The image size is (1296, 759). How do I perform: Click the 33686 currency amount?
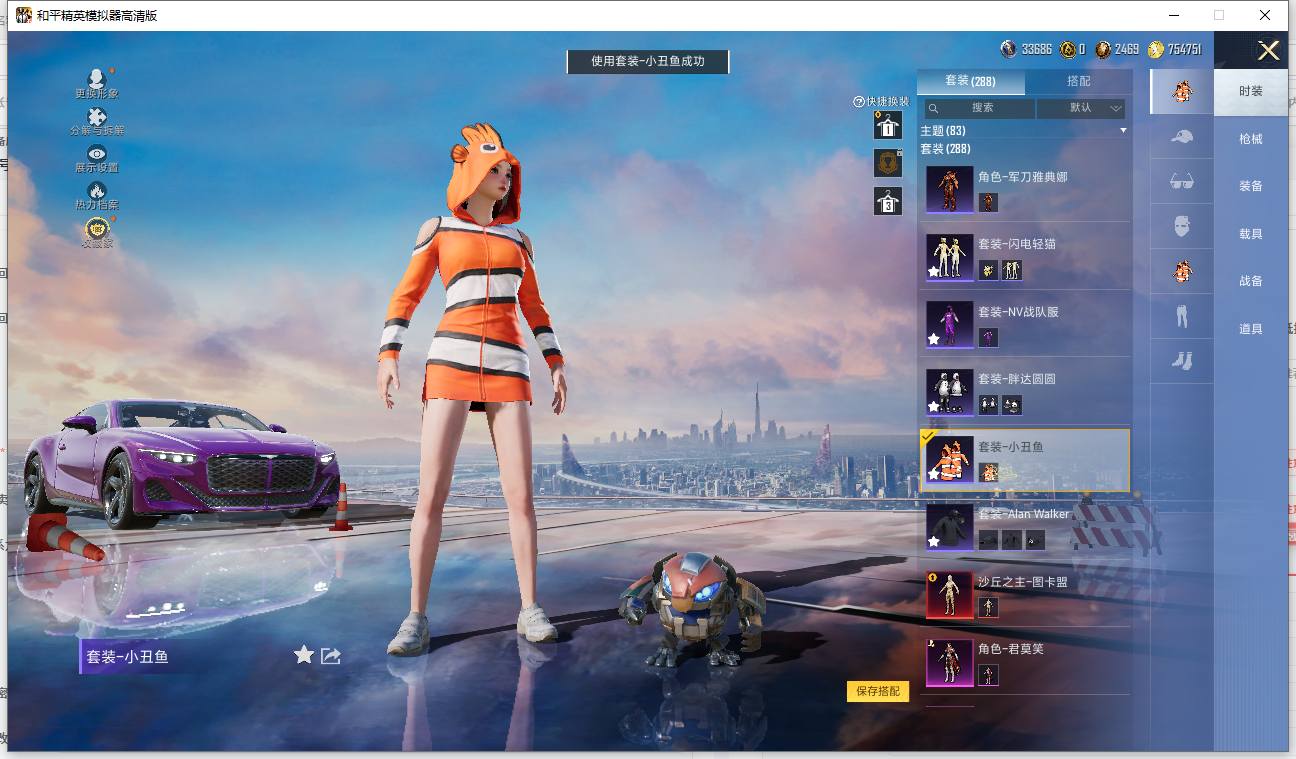[1037, 49]
